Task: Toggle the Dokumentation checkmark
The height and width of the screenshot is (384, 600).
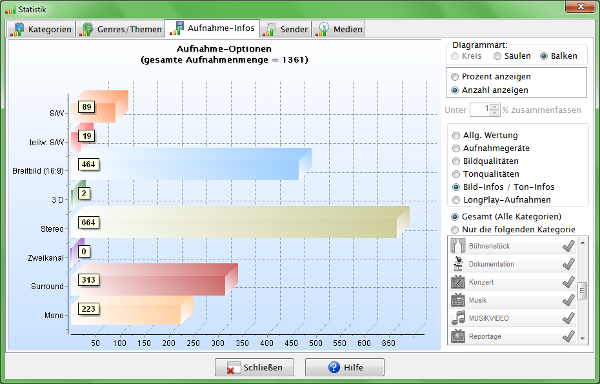Action: 569,264
